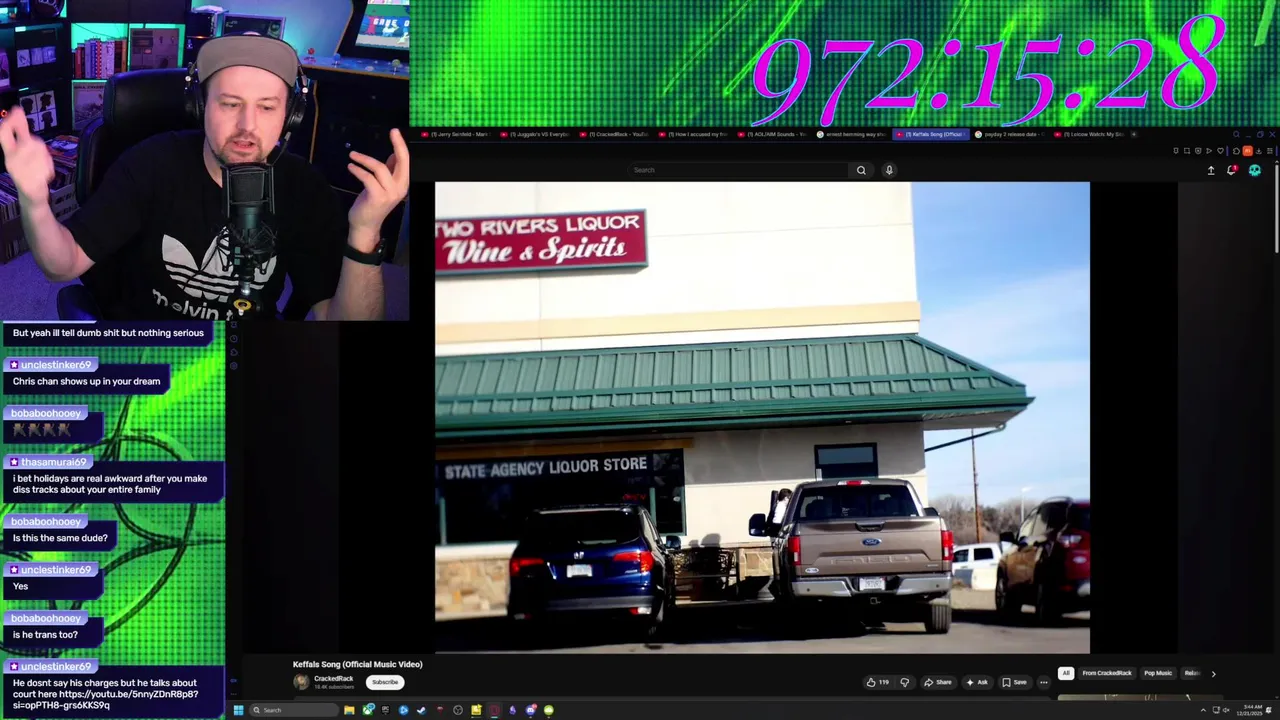Click chat message 'Is this the same dude?'
1280x720 pixels.
(x=60, y=538)
